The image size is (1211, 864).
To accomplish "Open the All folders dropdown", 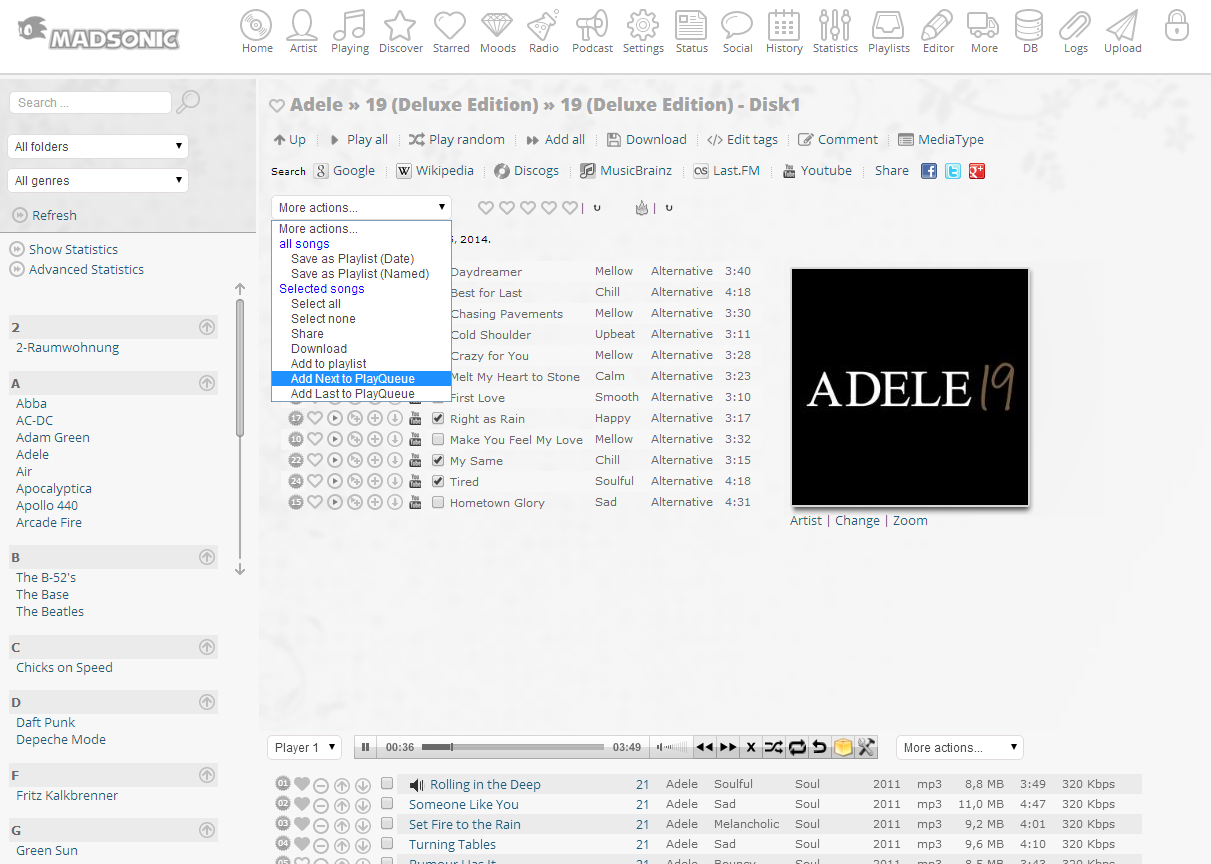I will pos(98,147).
